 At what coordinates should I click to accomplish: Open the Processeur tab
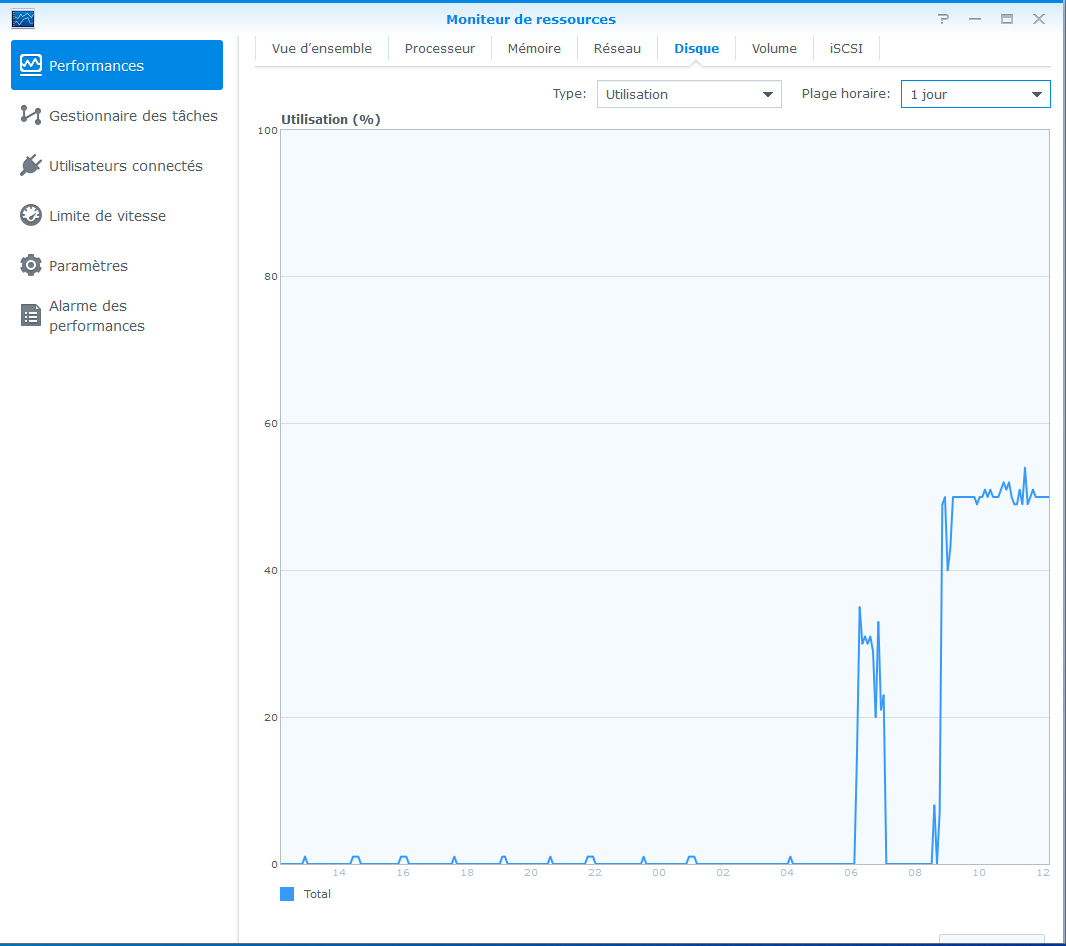(x=440, y=48)
